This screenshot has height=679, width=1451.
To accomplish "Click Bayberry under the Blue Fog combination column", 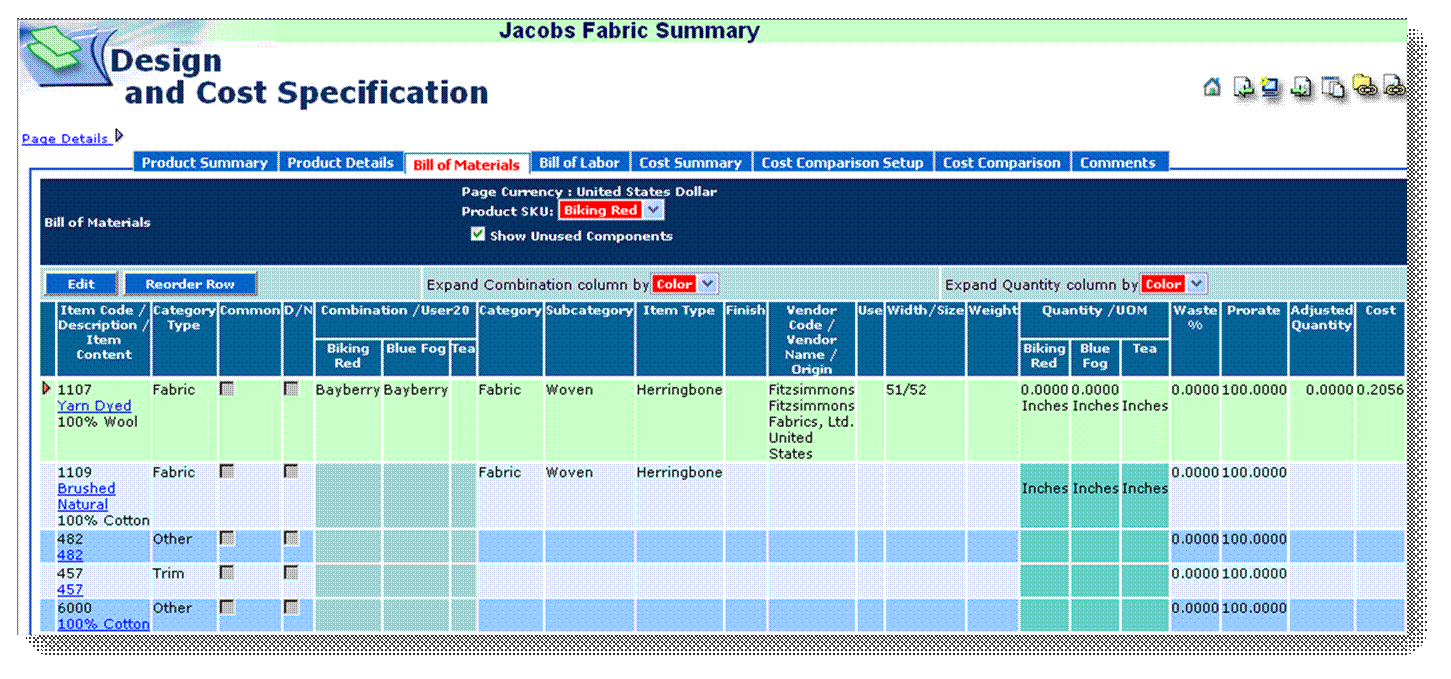I will tap(416, 390).
